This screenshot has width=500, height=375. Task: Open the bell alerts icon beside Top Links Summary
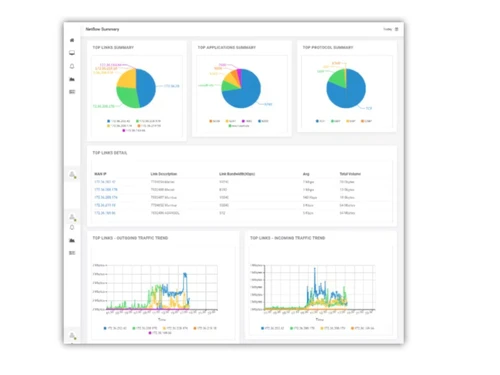72,66
